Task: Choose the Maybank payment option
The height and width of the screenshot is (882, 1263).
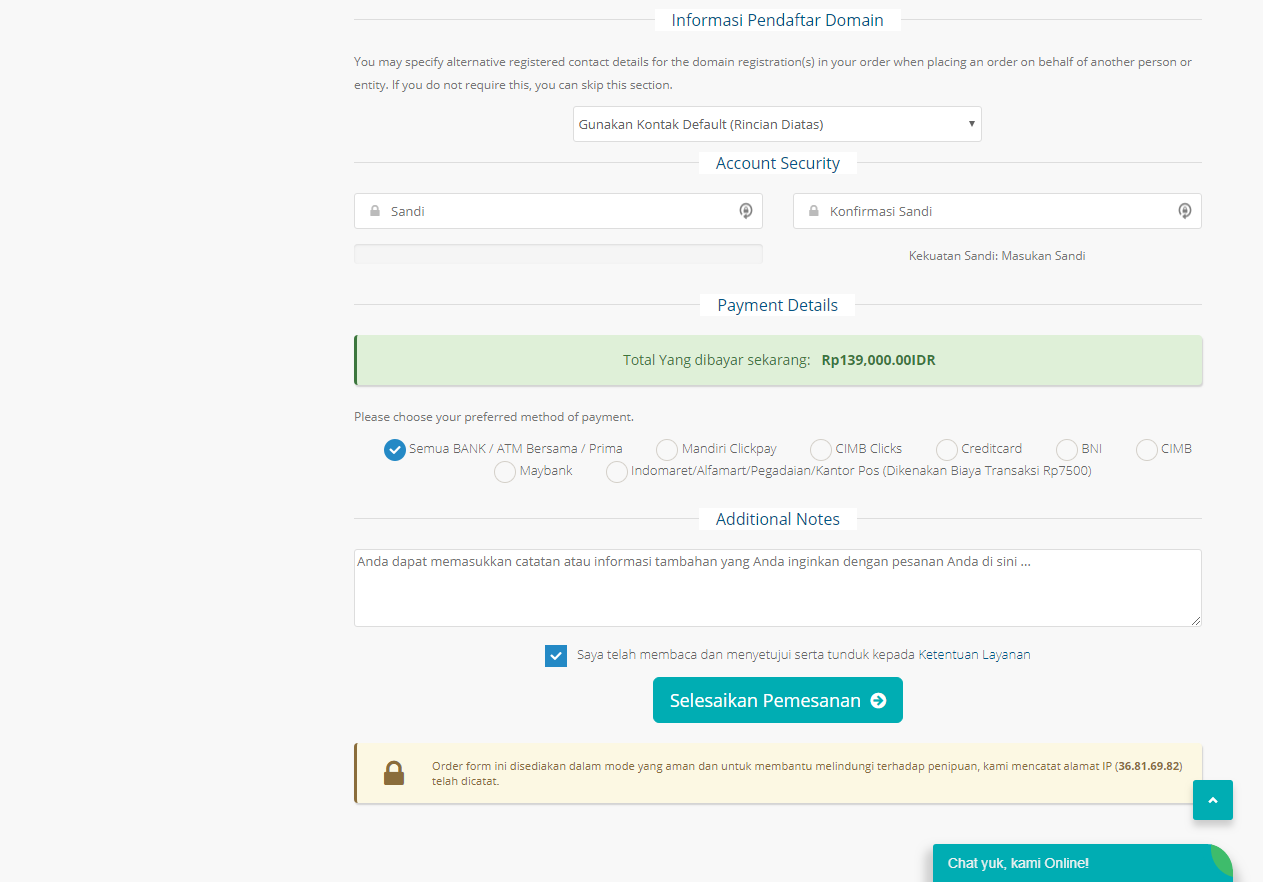Action: click(505, 472)
